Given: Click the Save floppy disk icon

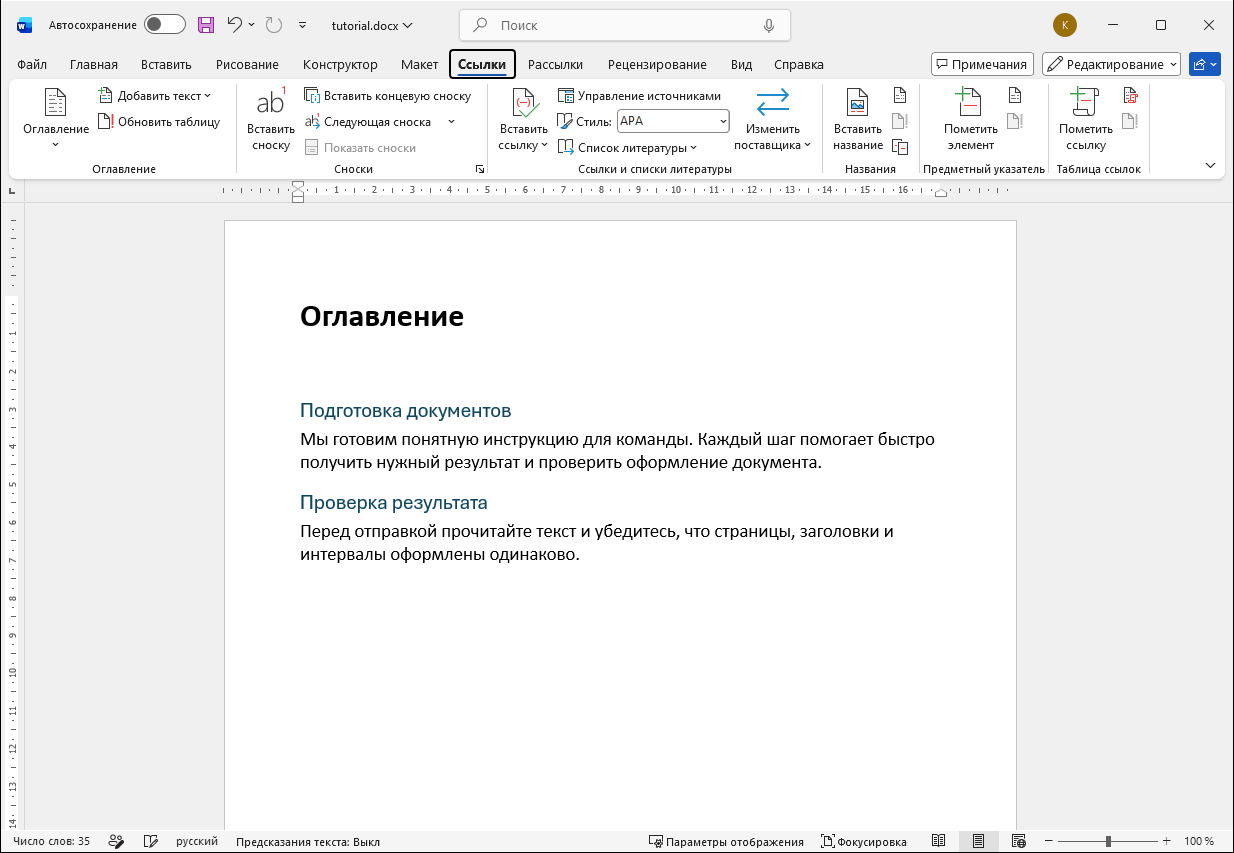Looking at the screenshot, I should (x=206, y=25).
